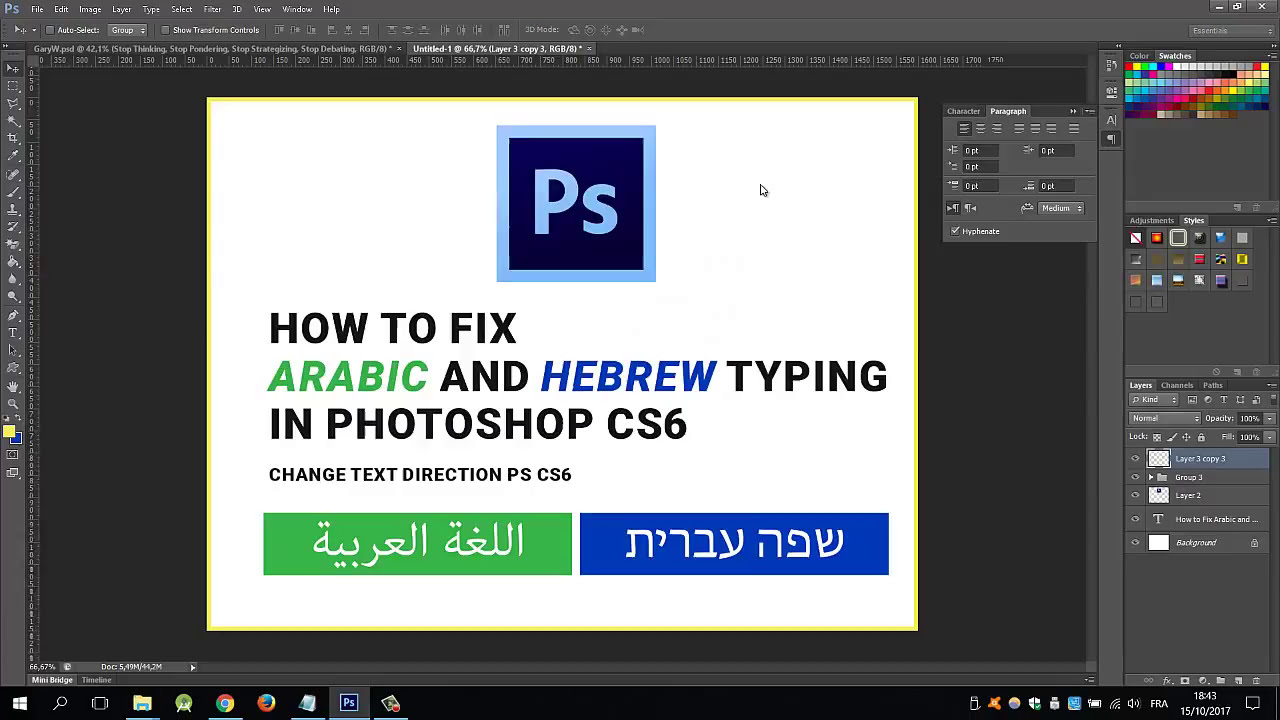Select the Crop tool

tap(13, 138)
